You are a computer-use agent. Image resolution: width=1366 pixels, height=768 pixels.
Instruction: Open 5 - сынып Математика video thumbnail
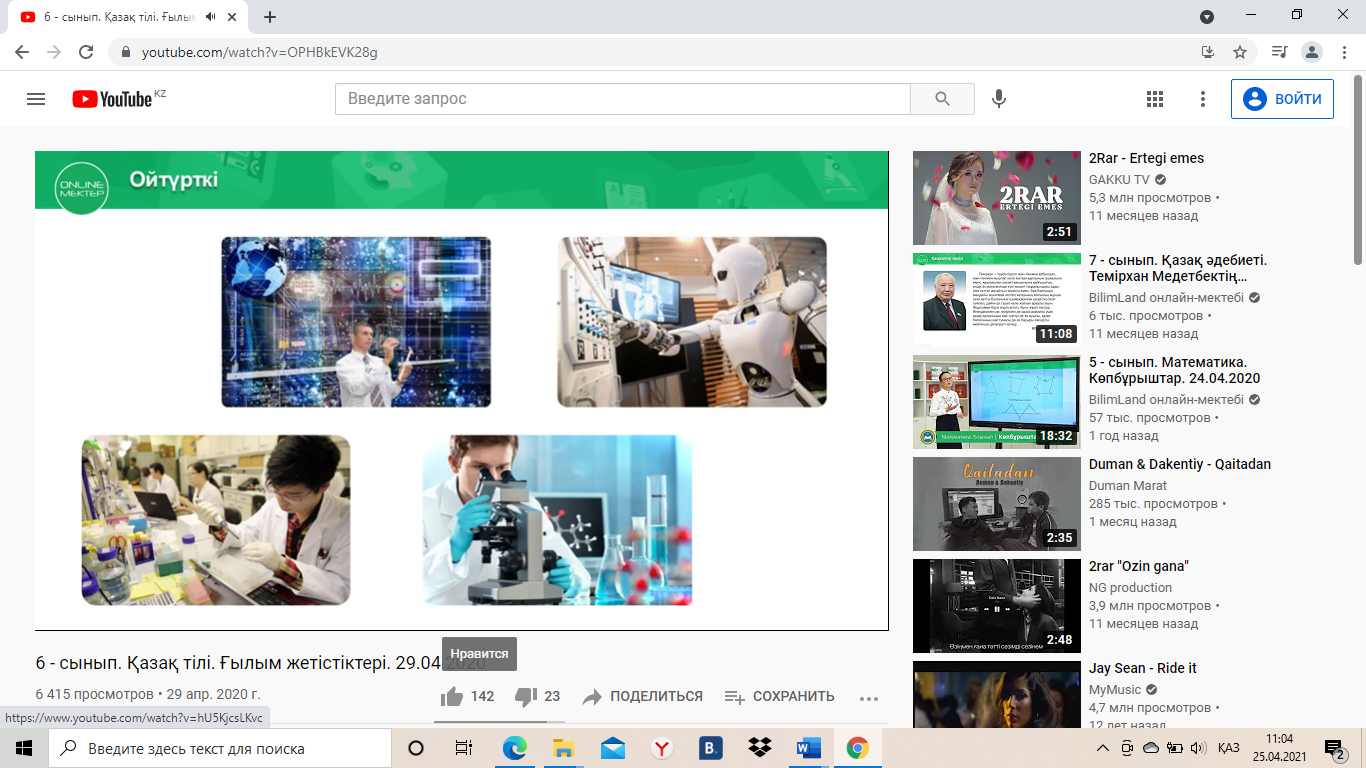coord(996,401)
